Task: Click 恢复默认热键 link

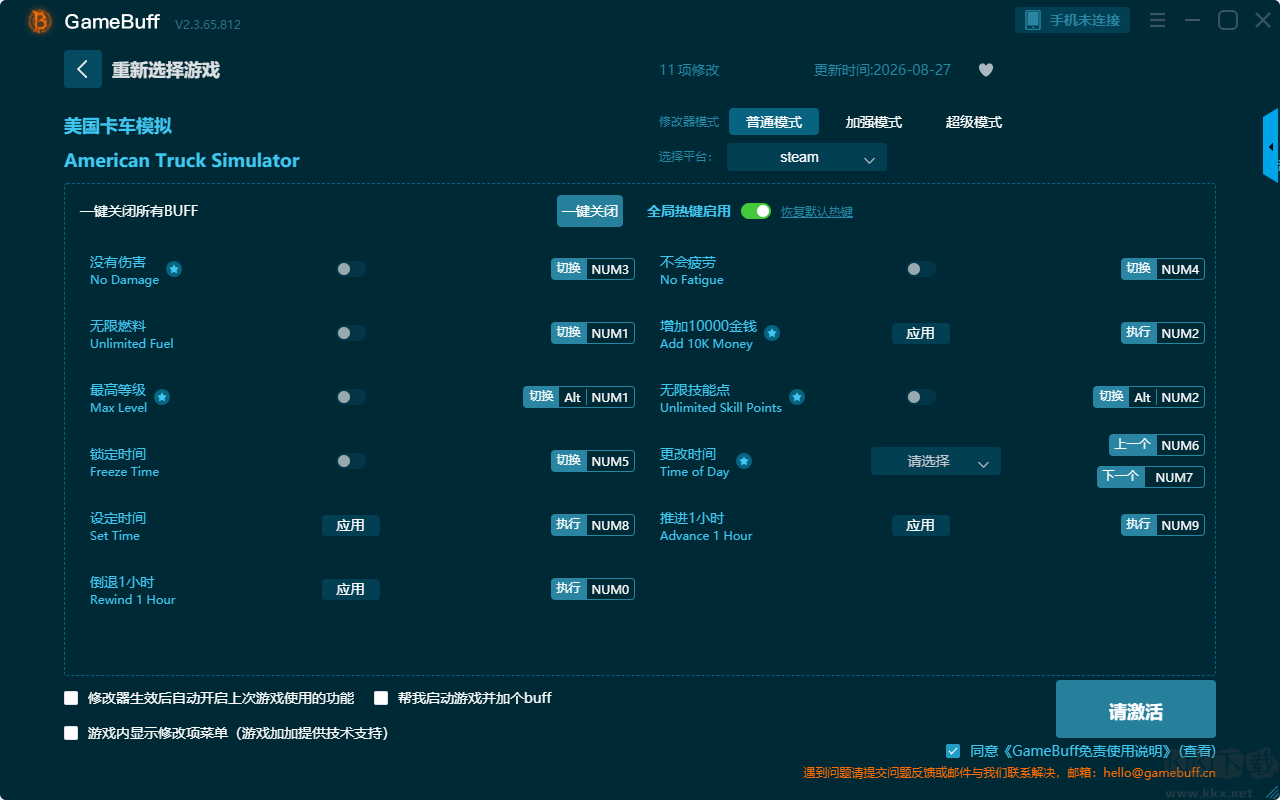Action: (x=817, y=212)
